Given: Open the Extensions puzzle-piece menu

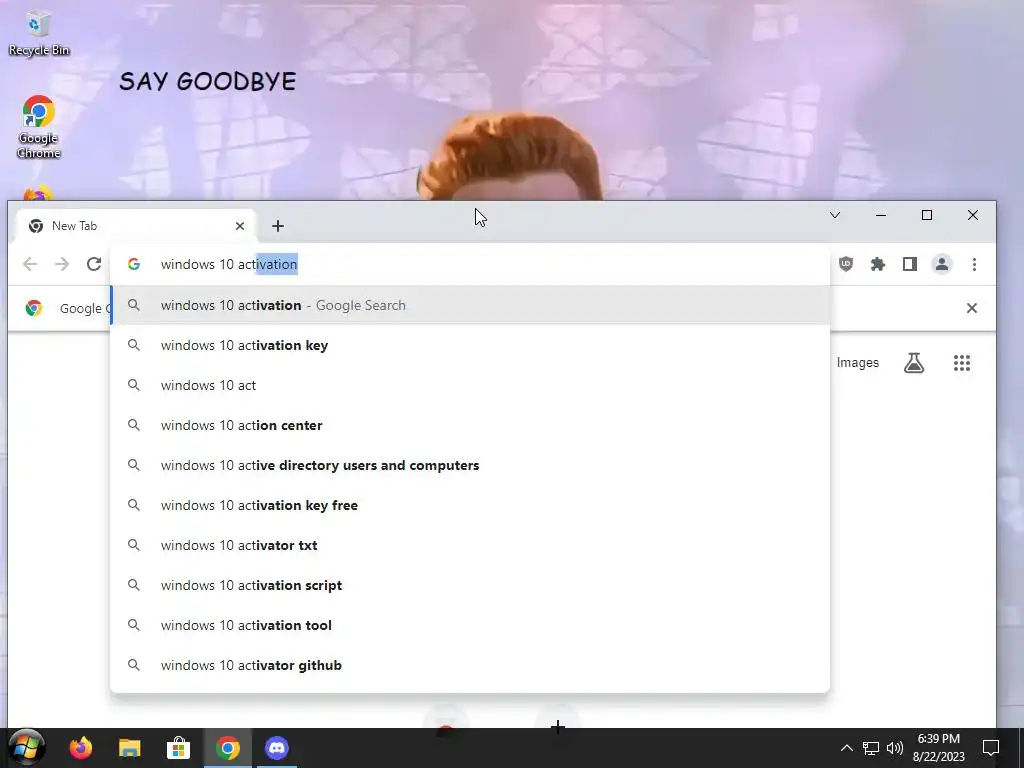Looking at the screenshot, I should click(878, 264).
